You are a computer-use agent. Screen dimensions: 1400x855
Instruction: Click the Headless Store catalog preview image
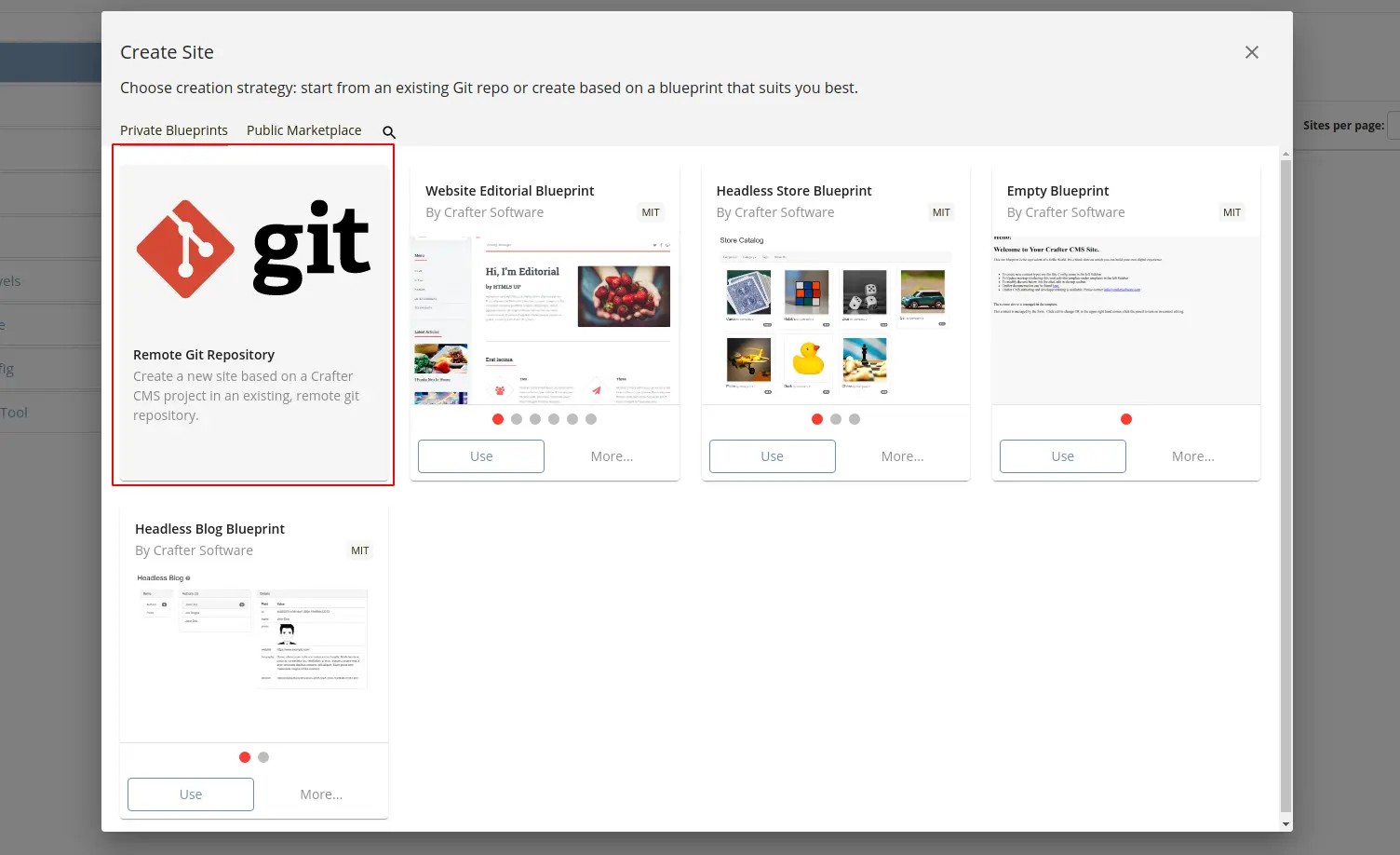[x=835, y=320]
